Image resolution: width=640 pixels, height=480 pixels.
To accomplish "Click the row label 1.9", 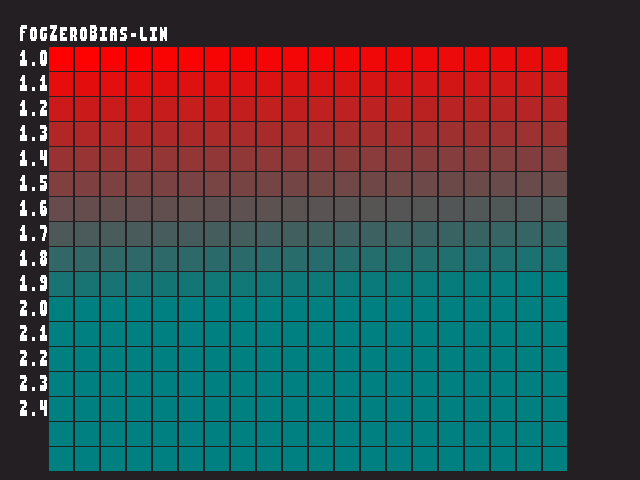I will point(33,284).
